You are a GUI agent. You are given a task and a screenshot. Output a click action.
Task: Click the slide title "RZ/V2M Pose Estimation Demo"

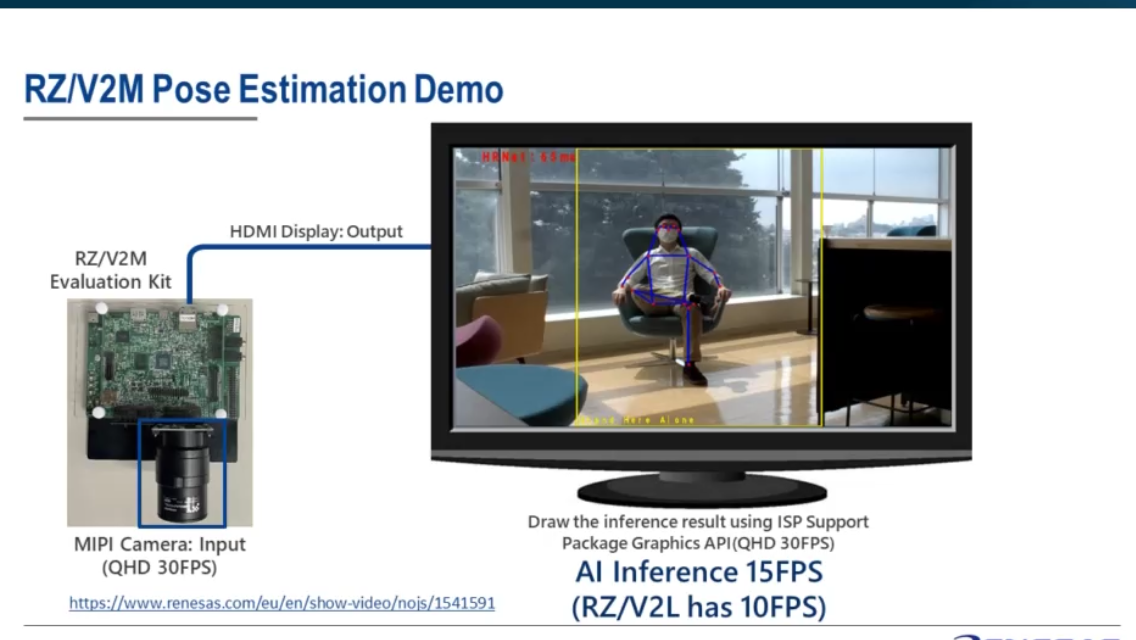[x=264, y=89]
